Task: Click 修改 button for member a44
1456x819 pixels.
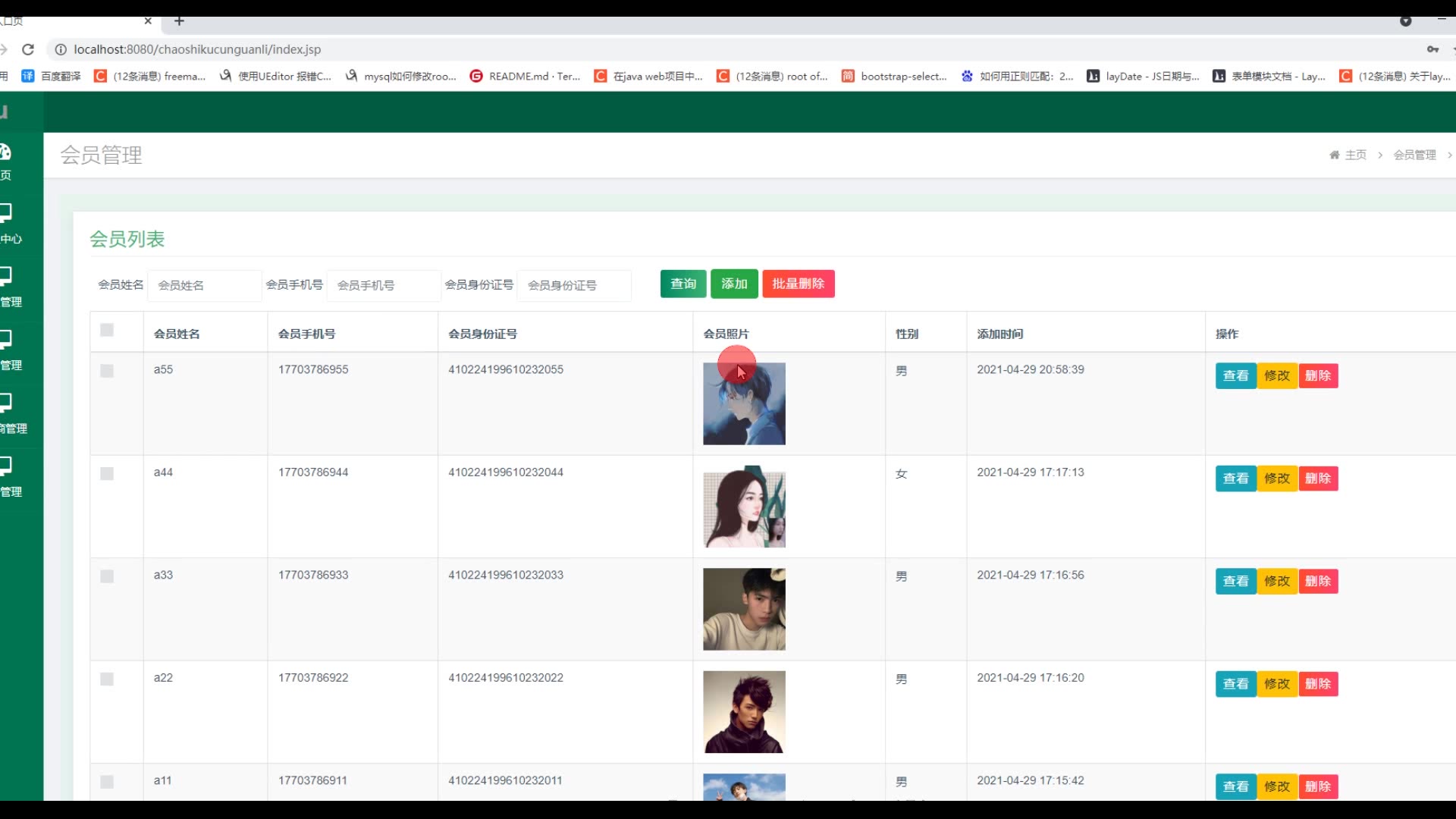Action: coord(1277,479)
